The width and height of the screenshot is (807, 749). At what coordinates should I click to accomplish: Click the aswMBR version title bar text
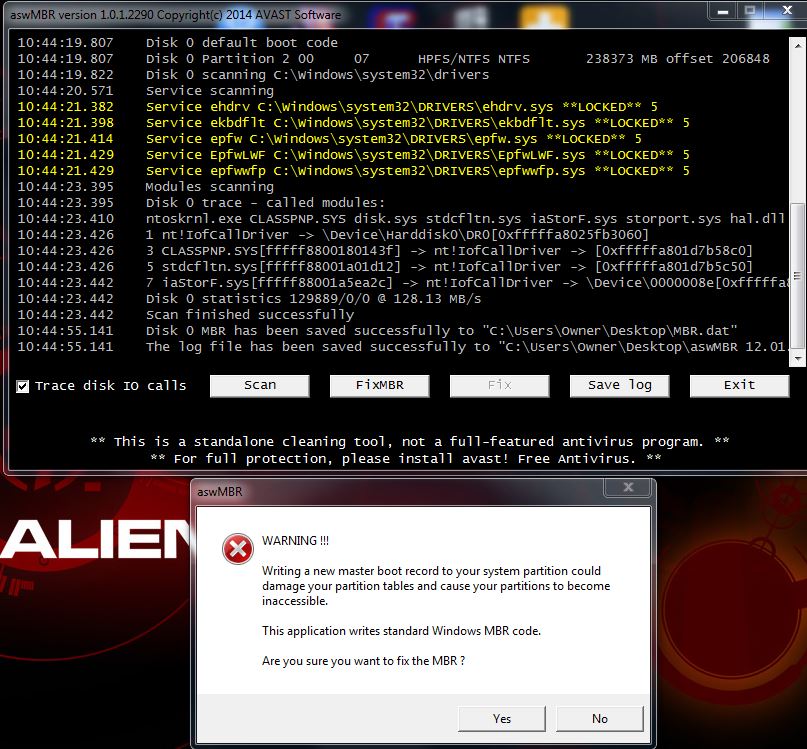(176, 15)
